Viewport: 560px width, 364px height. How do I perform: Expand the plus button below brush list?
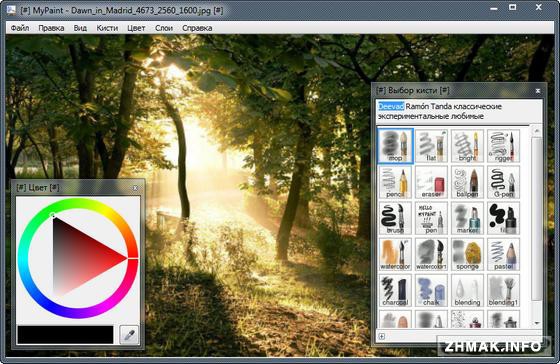pos(381,336)
